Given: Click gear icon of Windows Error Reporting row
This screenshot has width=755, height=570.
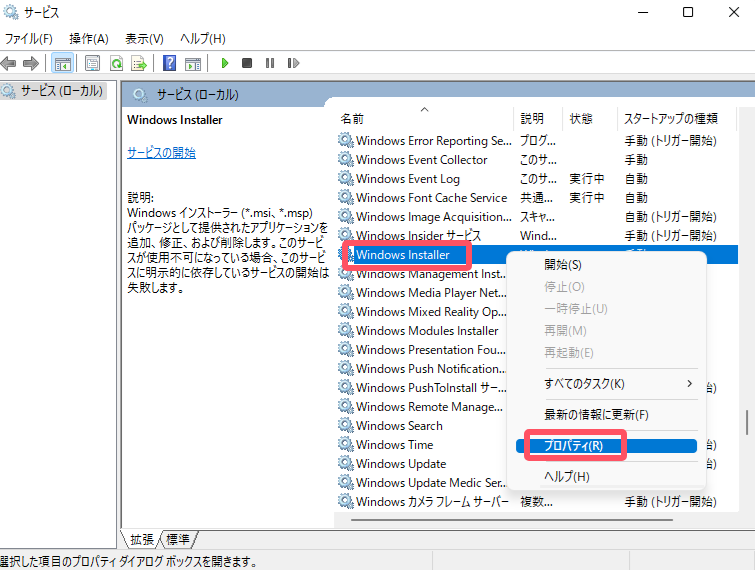Looking at the screenshot, I should point(346,140).
